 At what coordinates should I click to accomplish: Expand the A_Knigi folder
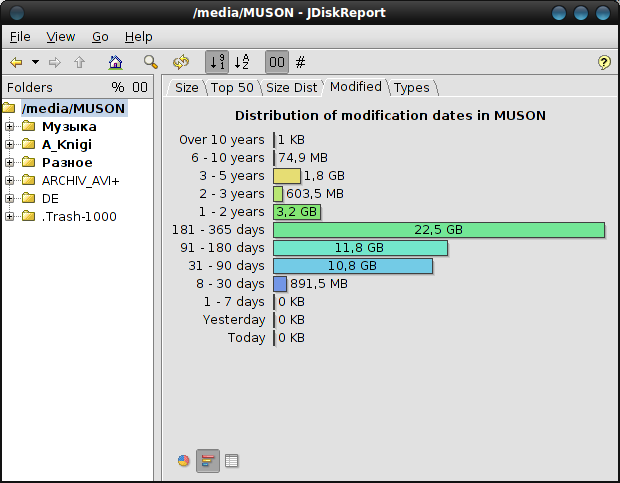point(9,145)
